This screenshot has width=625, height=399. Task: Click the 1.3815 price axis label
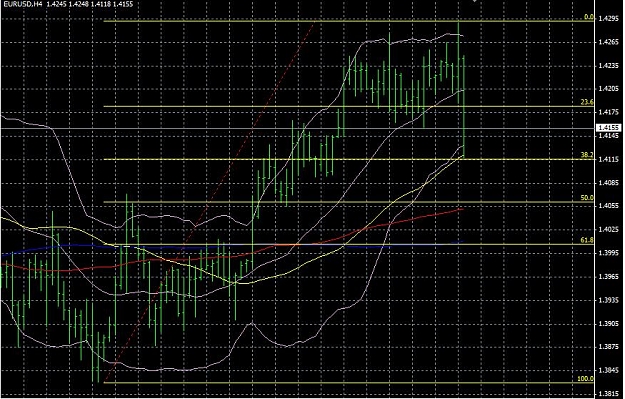pos(609,394)
